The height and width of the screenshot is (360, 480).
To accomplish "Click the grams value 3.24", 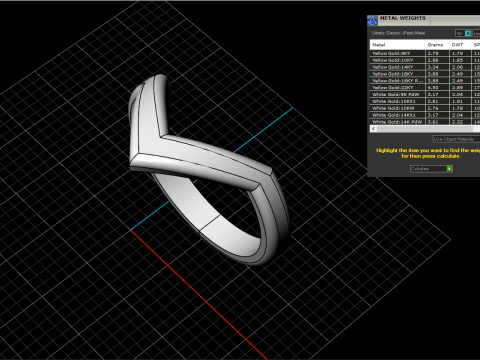I will [x=433, y=67].
